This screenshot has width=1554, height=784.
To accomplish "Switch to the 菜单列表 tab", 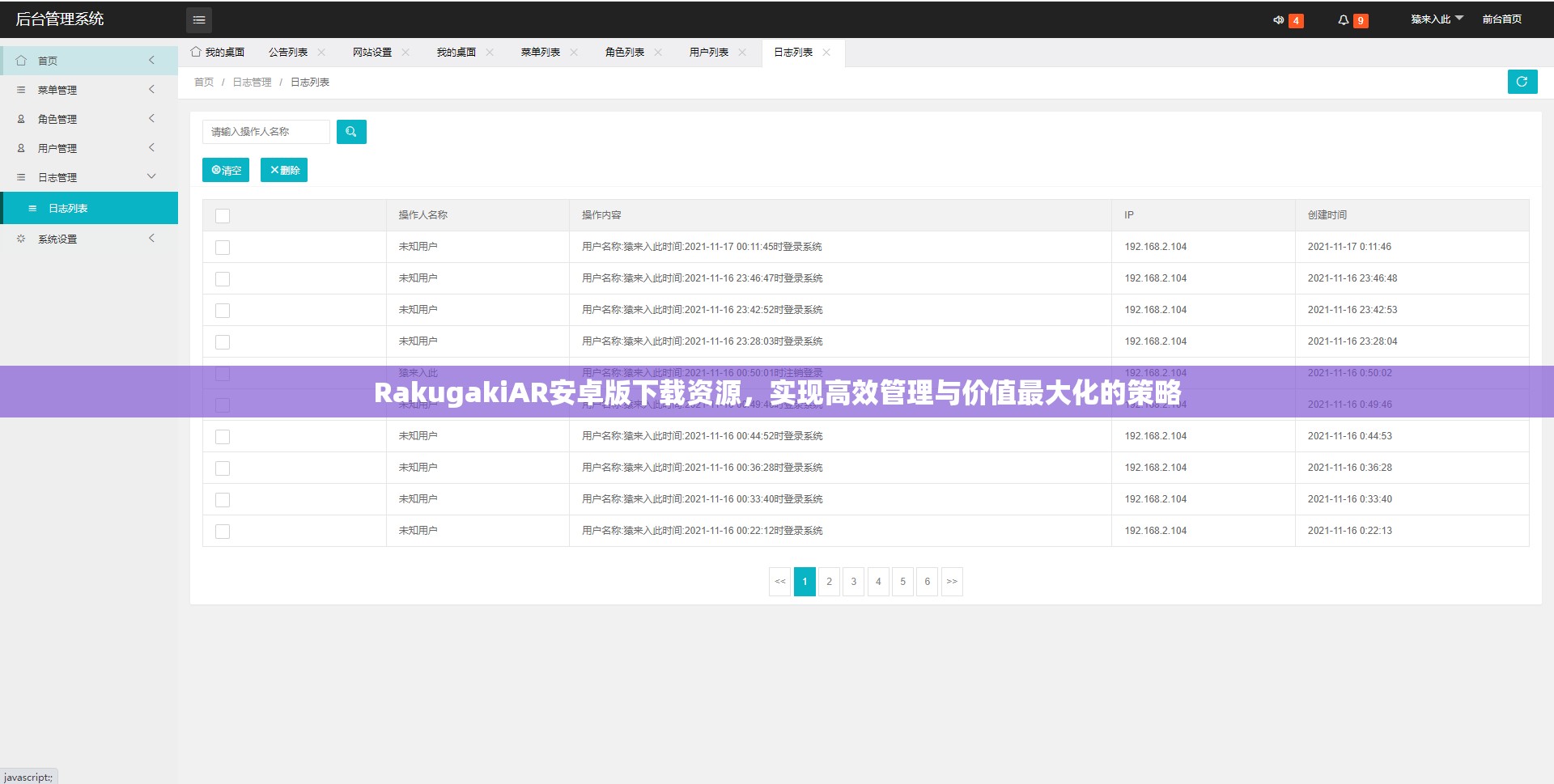I will [x=539, y=52].
